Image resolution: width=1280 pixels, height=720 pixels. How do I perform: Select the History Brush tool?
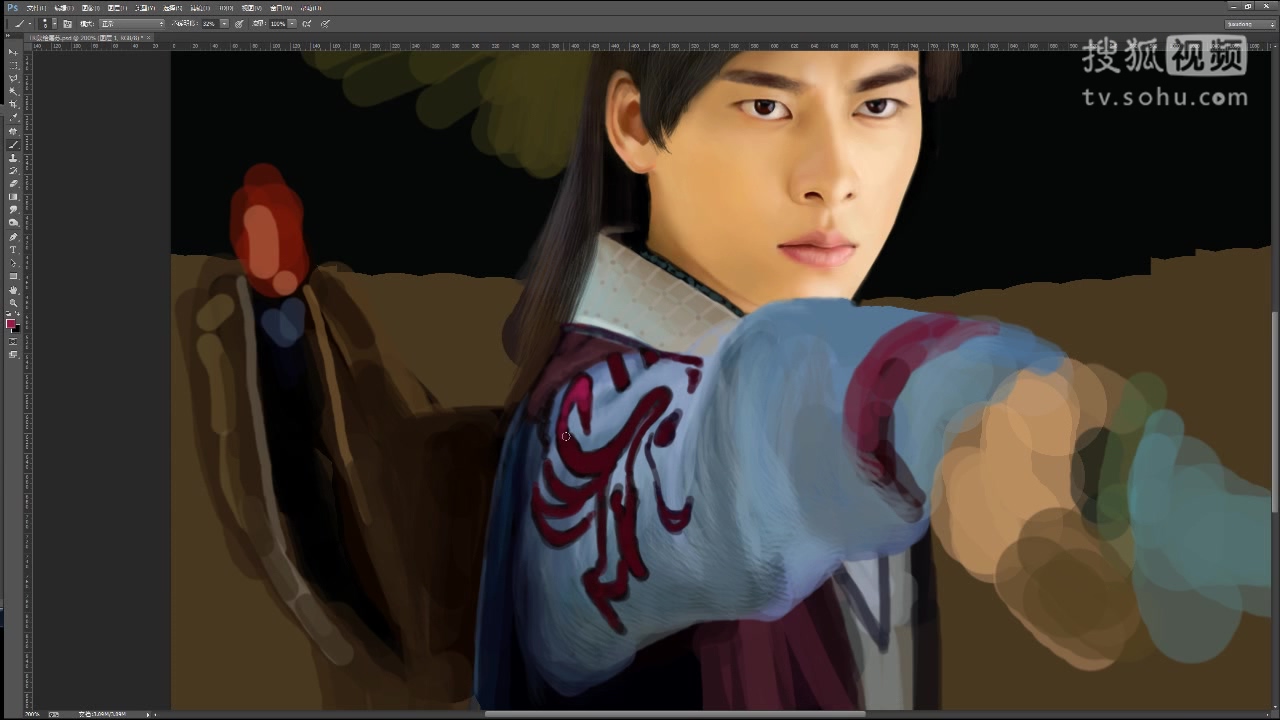[x=13, y=171]
